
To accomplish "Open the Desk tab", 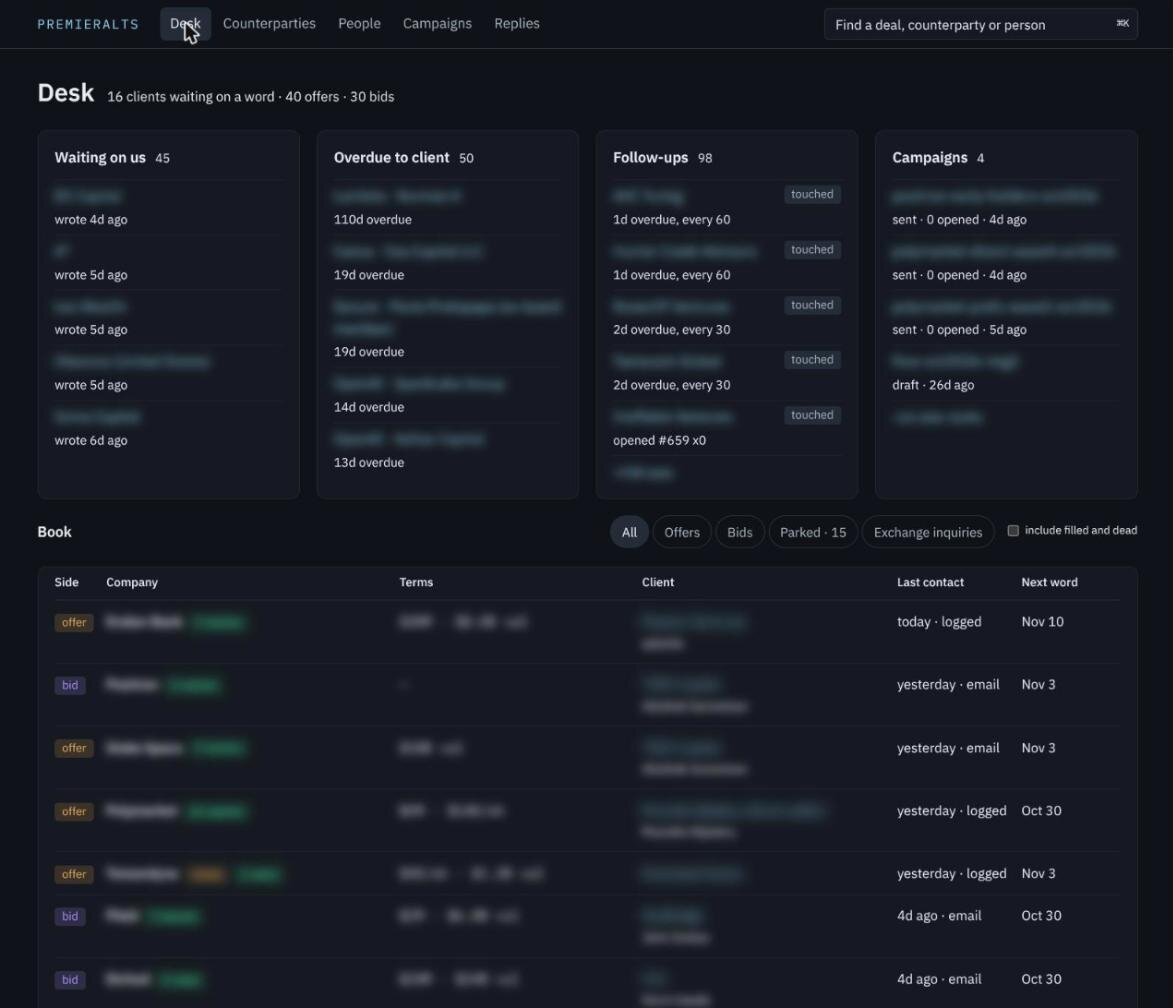I will coord(186,24).
